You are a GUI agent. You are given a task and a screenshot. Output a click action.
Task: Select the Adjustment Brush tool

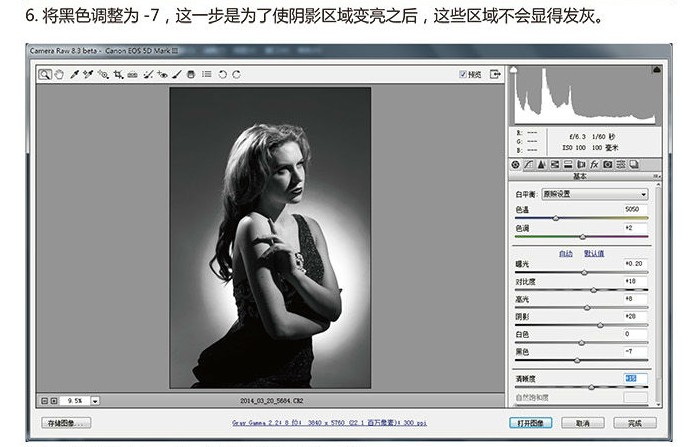pyautogui.click(x=177, y=74)
